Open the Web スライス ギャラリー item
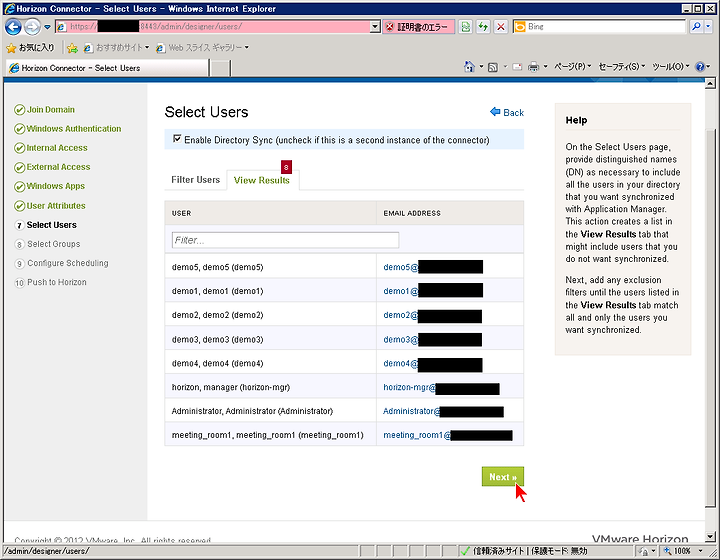The width and height of the screenshot is (720, 560). coord(202,47)
